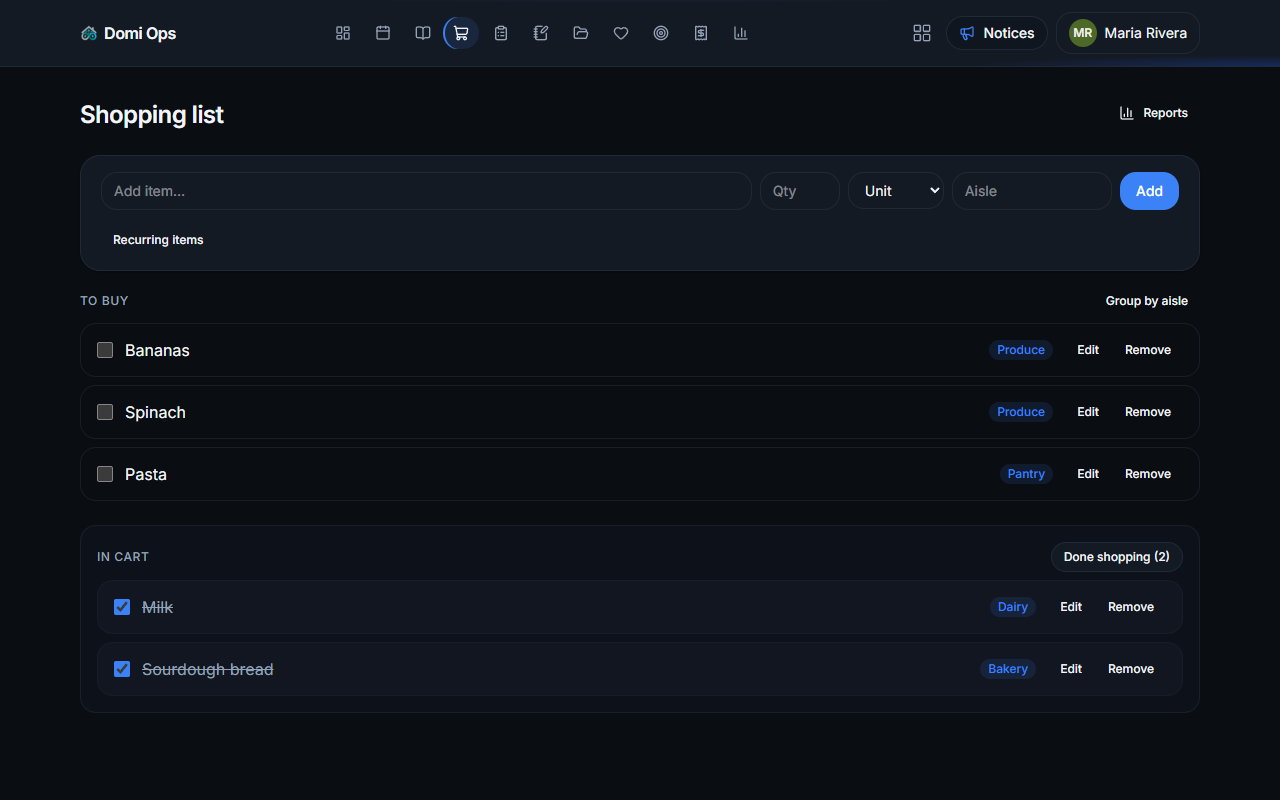
Task: Open Maria Rivera user menu
Action: point(1128,33)
